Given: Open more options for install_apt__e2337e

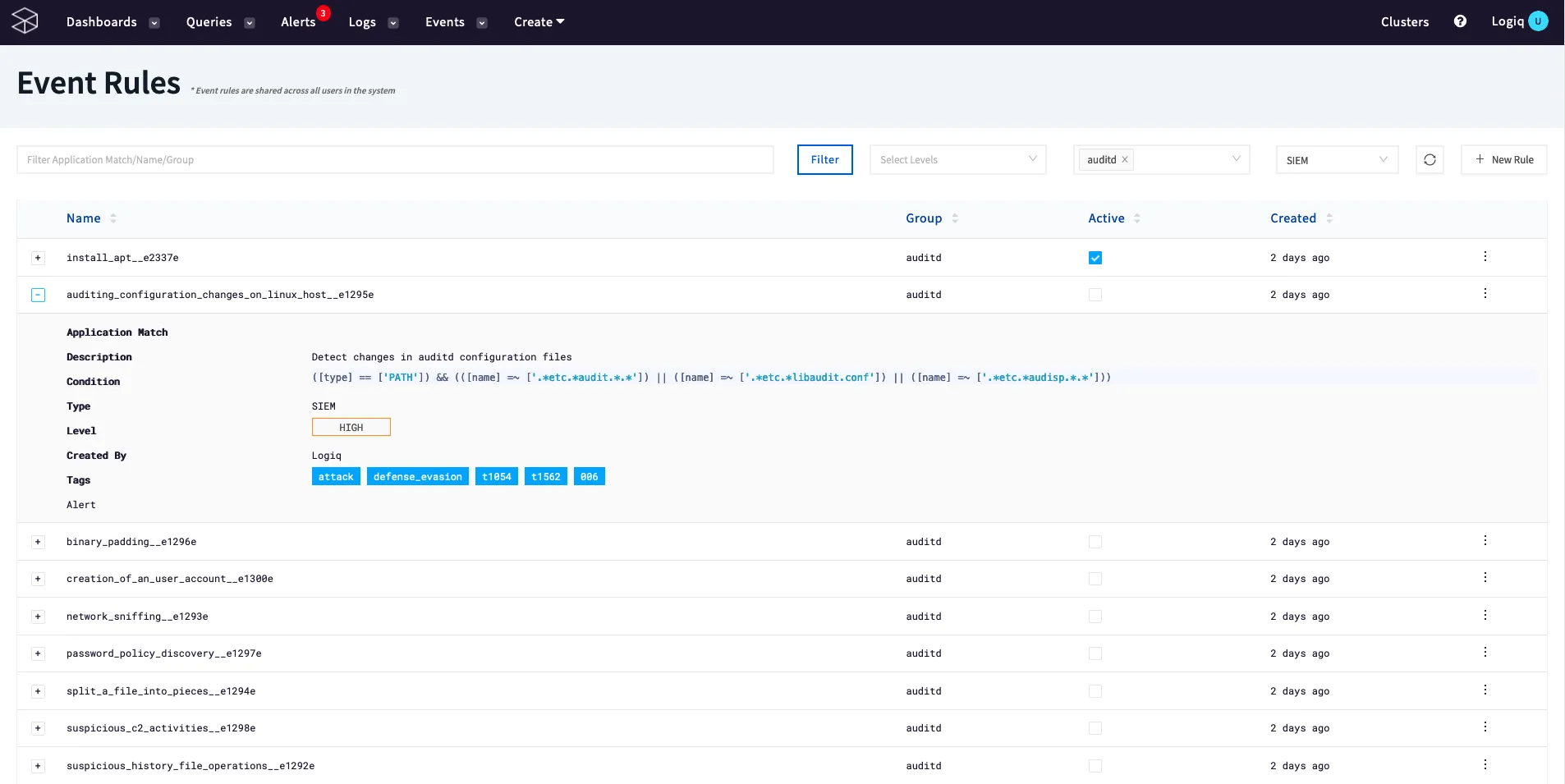Looking at the screenshot, I should pyautogui.click(x=1485, y=256).
